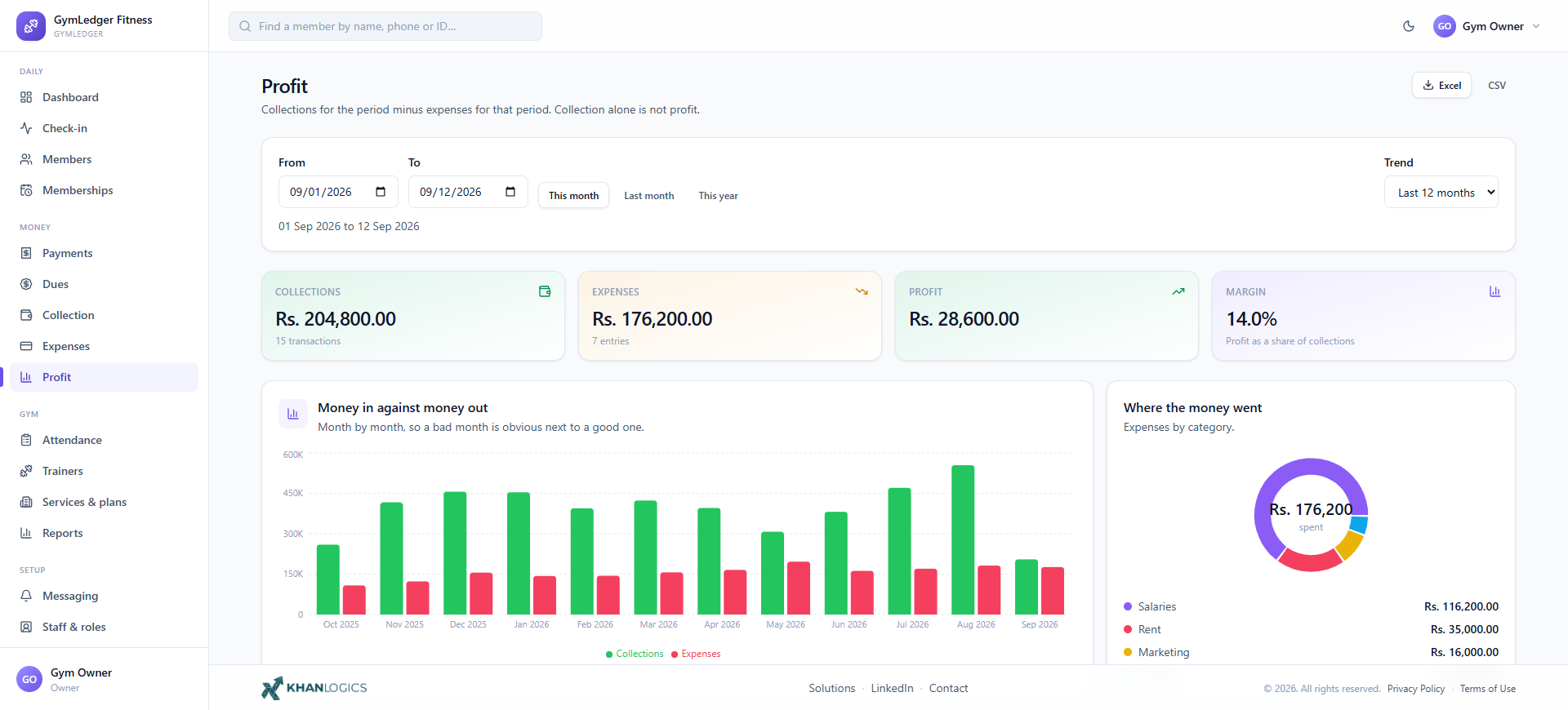Click the Members people icon
The width and height of the screenshot is (1568, 710).
coord(26,159)
